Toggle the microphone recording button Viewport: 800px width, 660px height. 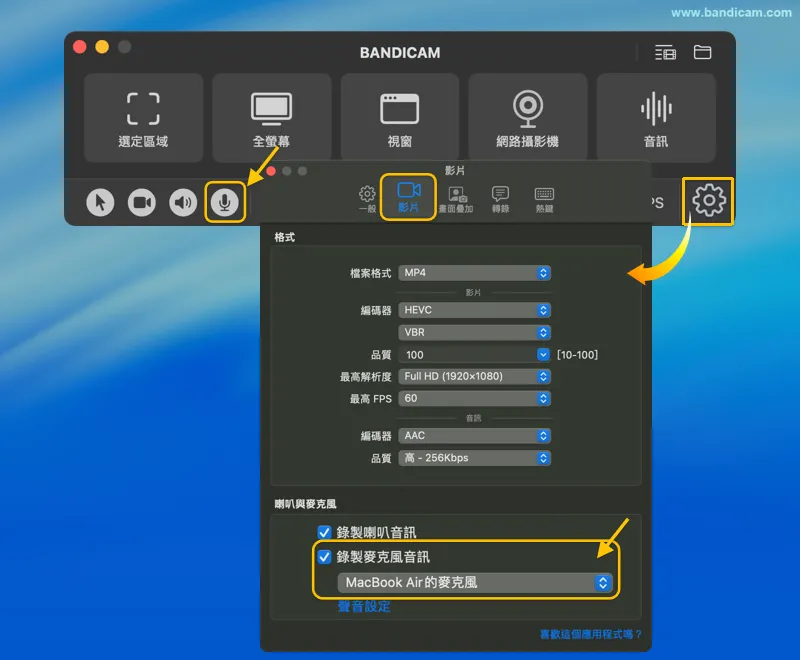point(224,202)
